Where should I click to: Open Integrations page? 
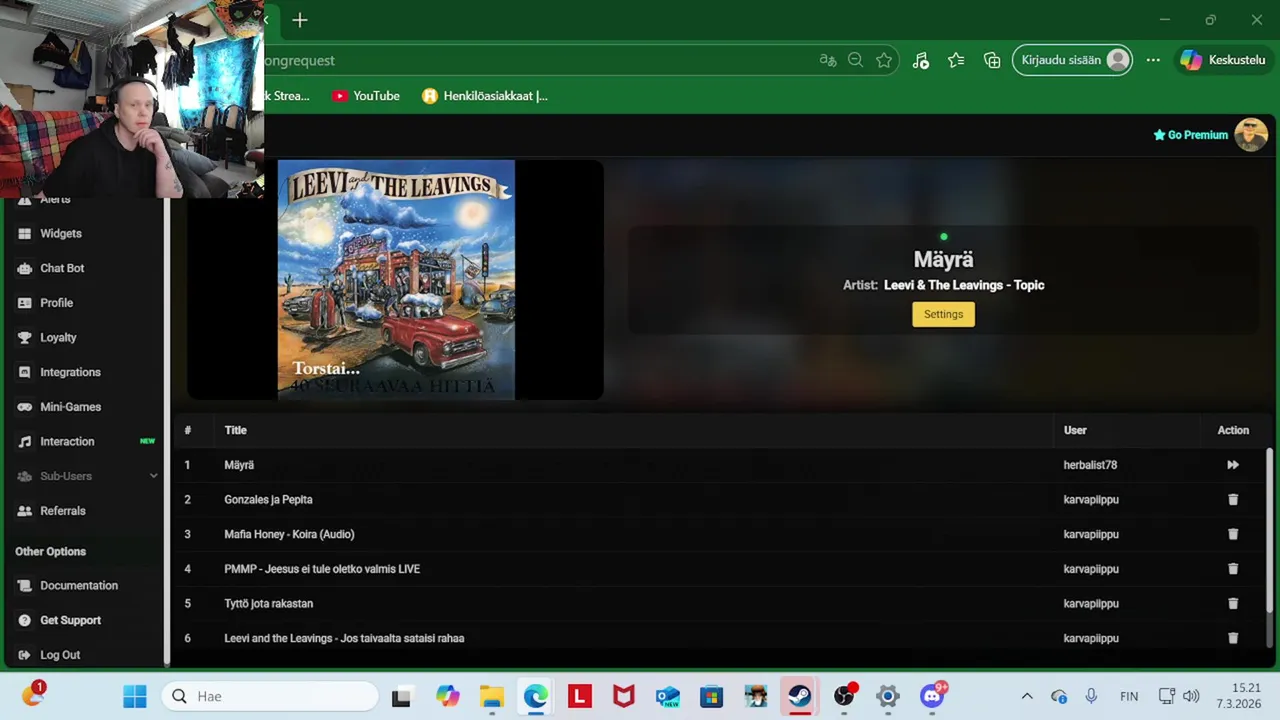pyautogui.click(x=70, y=372)
